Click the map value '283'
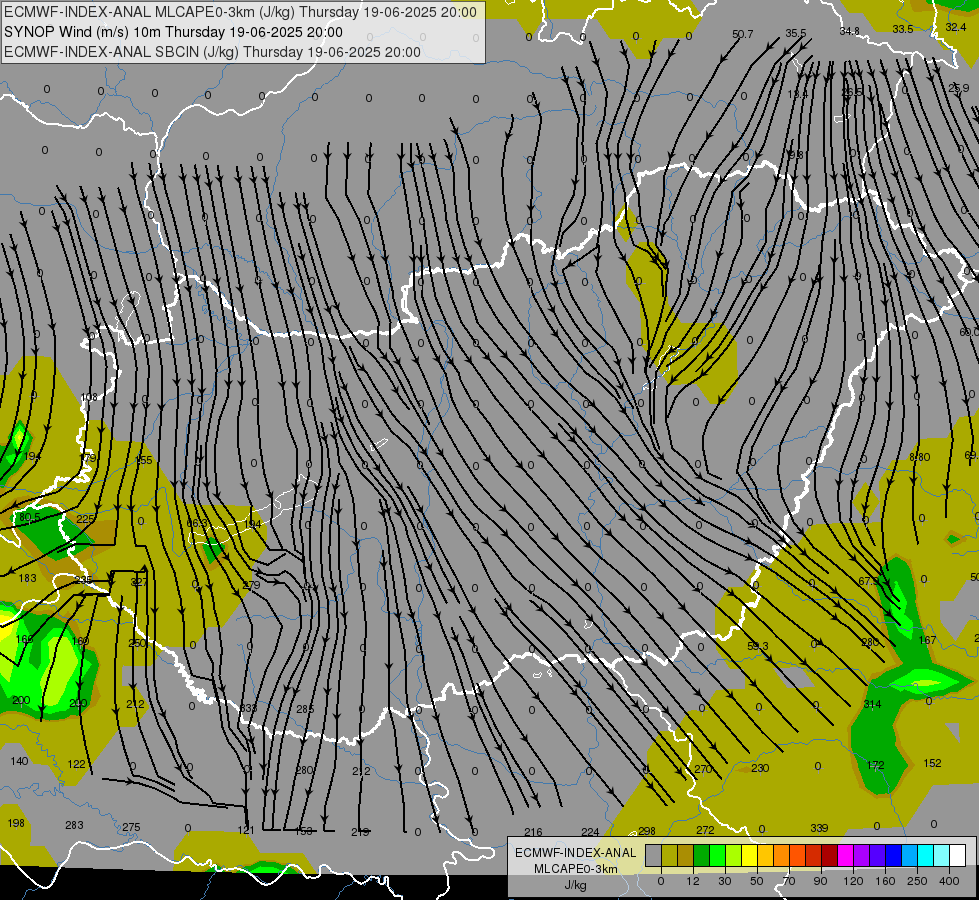 (x=74, y=825)
